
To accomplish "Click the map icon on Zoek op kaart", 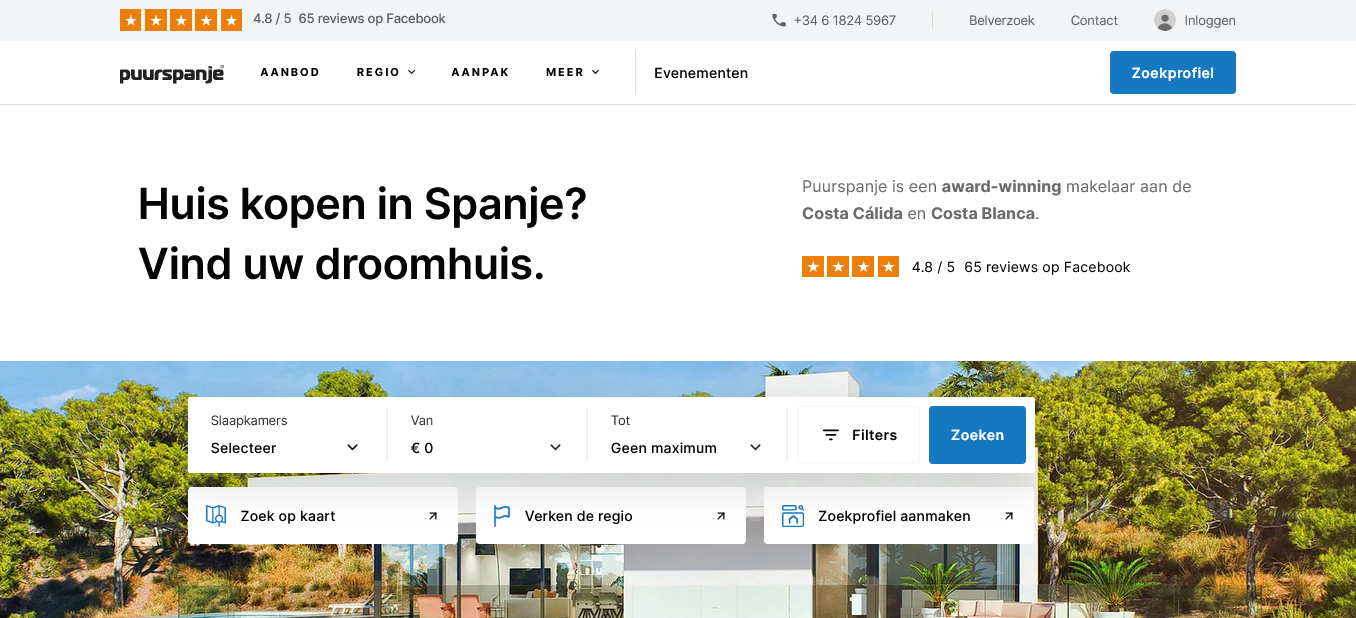I will [216, 516].
